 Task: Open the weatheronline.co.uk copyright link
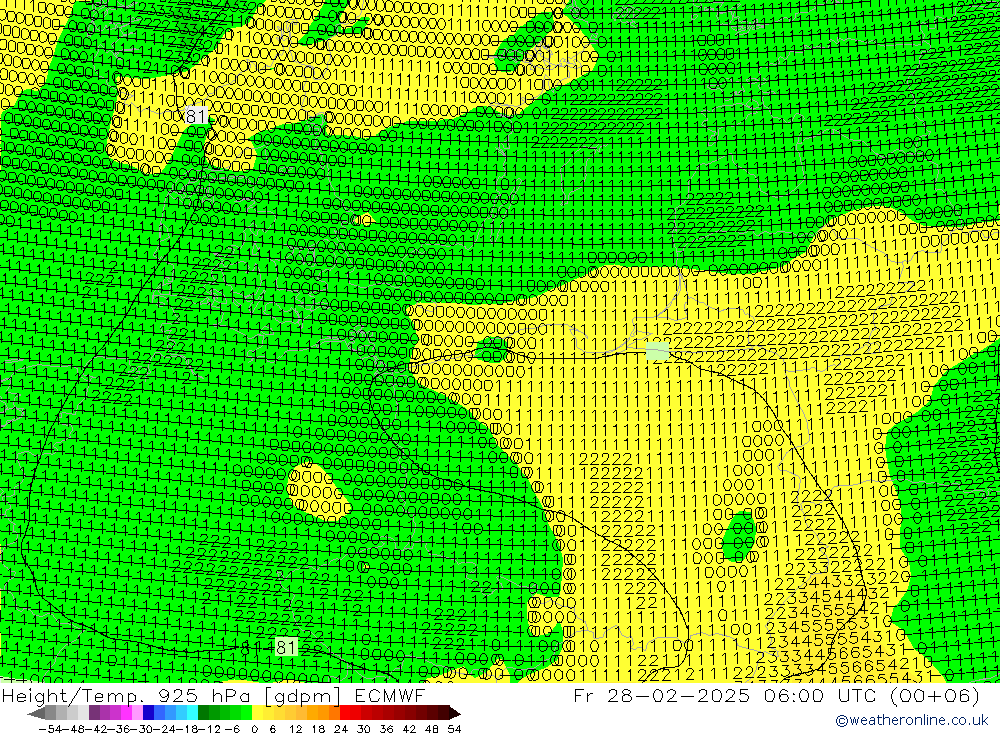click(911, 720)
